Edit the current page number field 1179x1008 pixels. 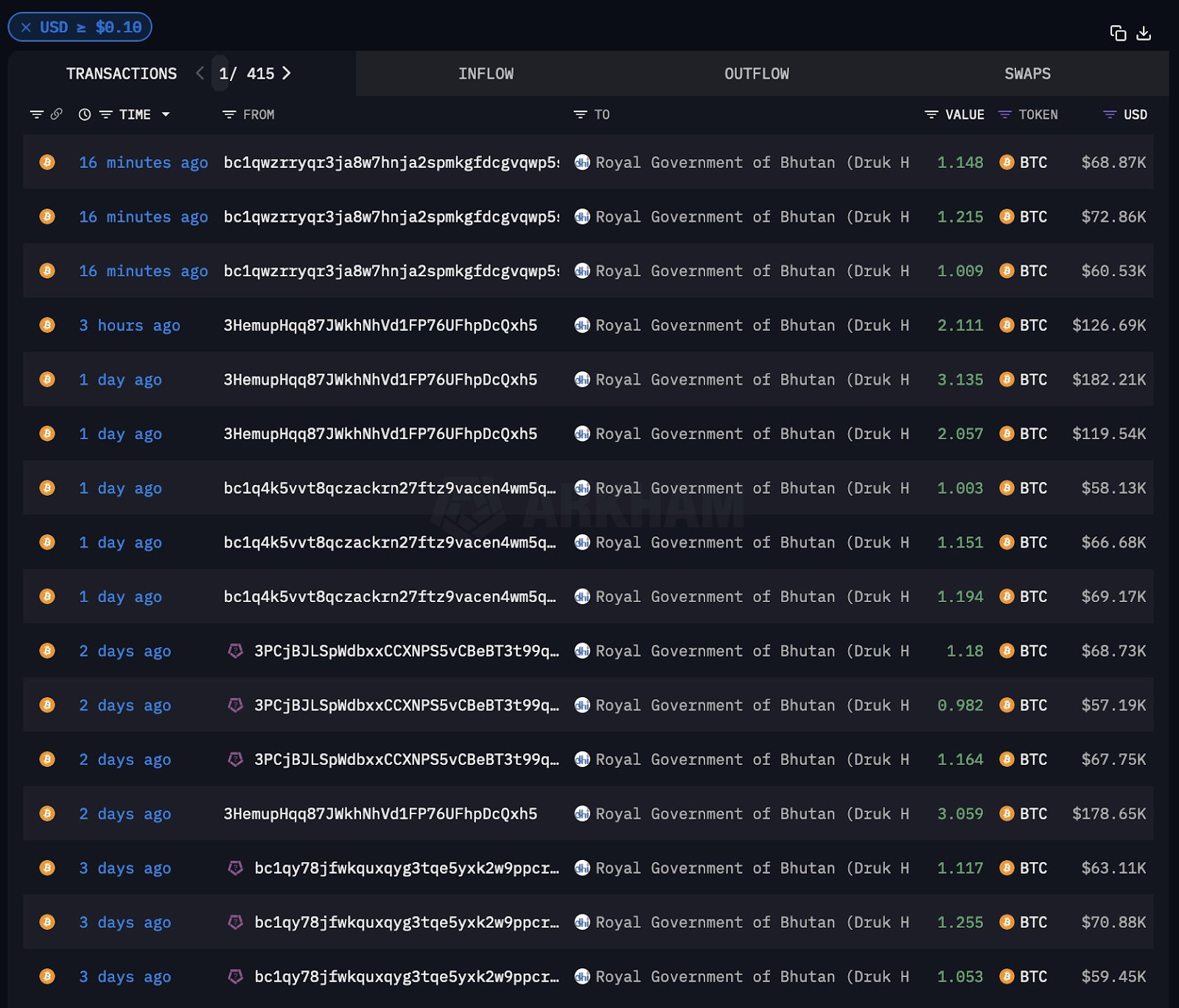221,73
